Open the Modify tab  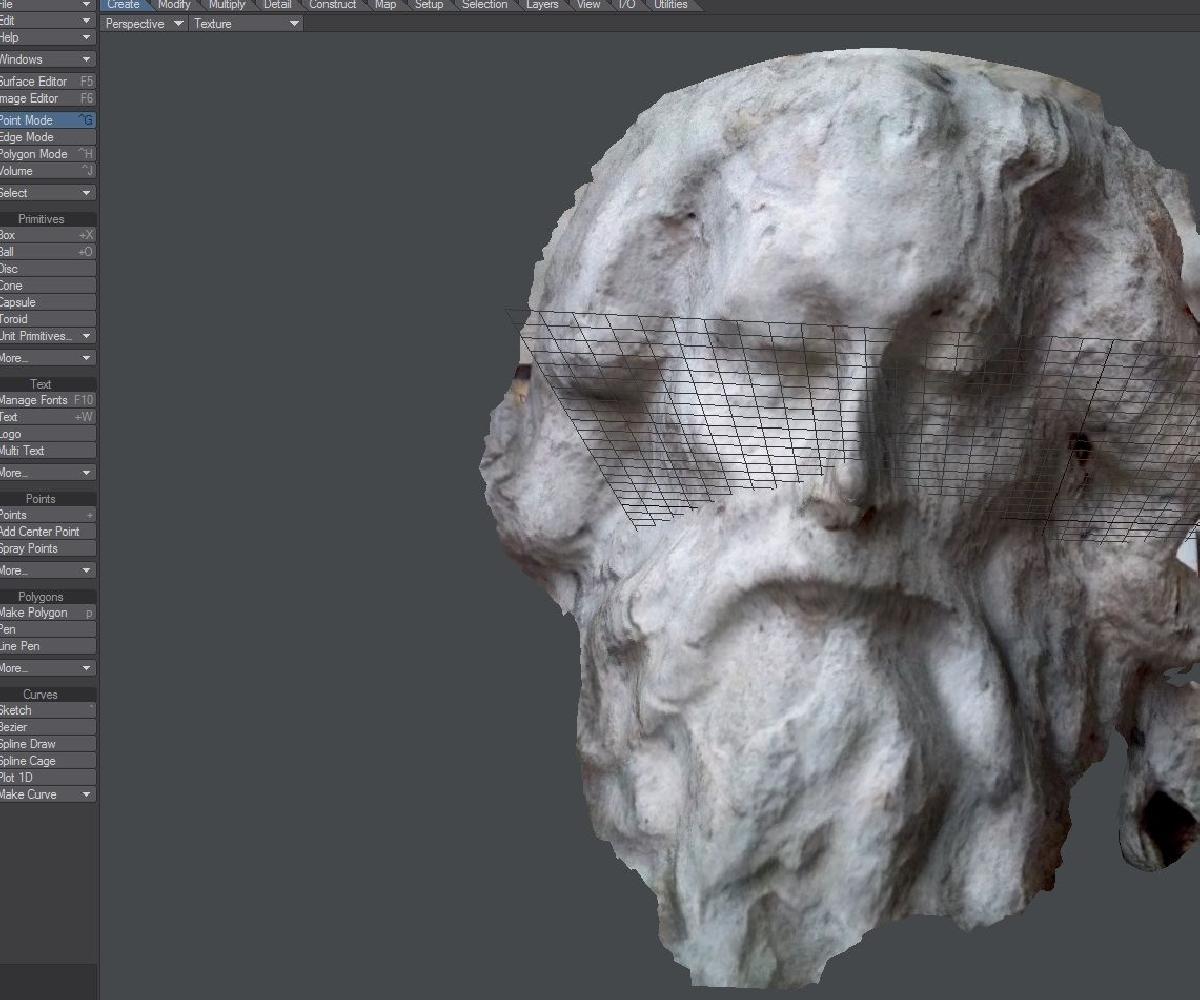(x=174, y=5)
